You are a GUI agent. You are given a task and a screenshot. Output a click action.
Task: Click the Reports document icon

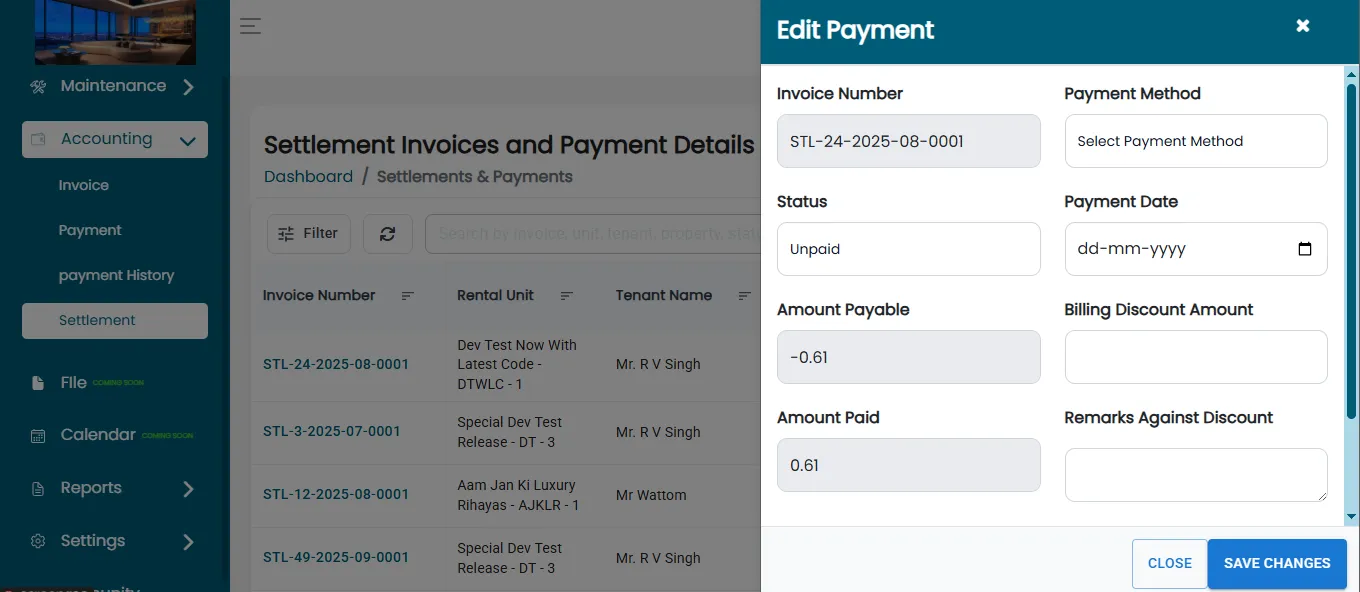tap(38, 489)
